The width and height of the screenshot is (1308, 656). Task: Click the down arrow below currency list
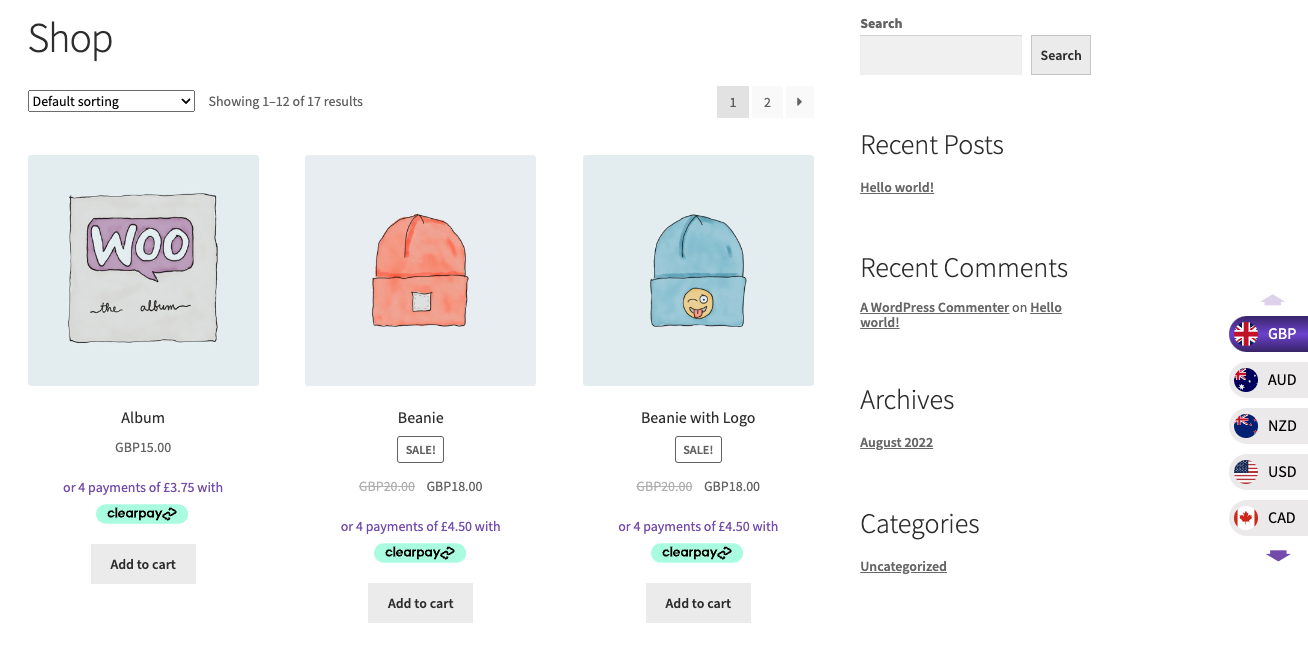(x=1278, y=555)
